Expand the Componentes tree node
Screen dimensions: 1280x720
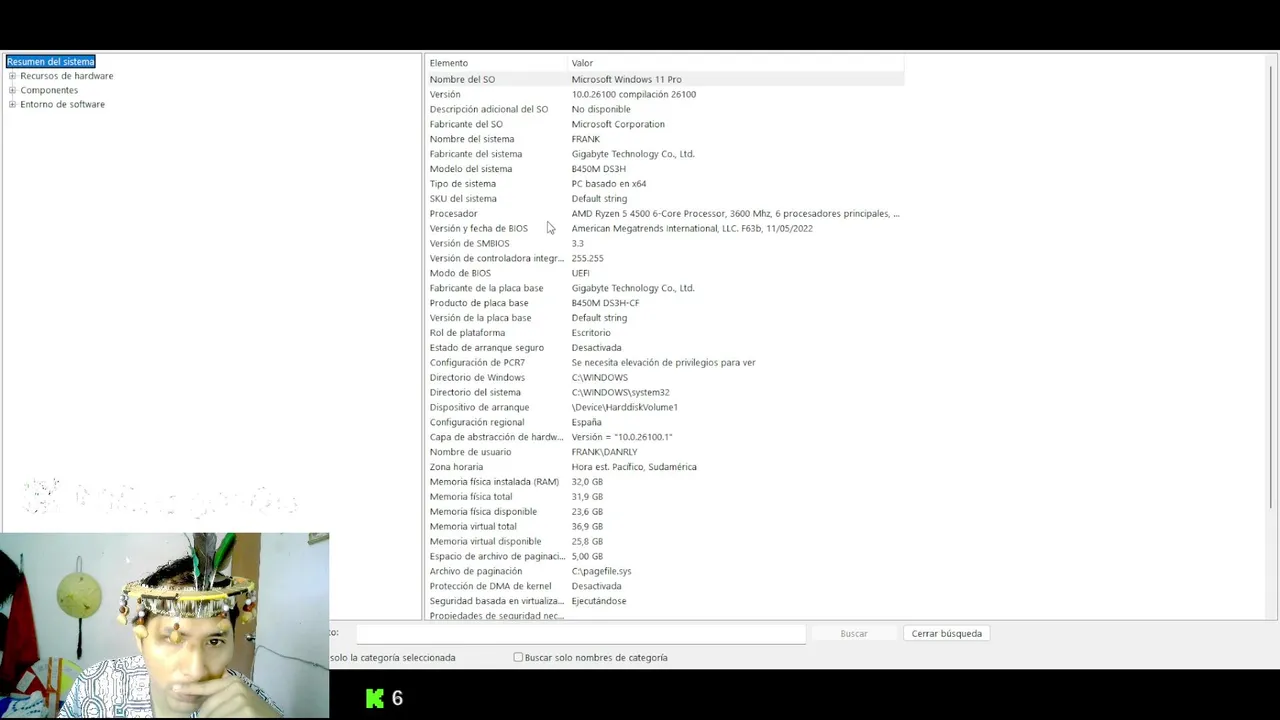[x=12, y=90]
